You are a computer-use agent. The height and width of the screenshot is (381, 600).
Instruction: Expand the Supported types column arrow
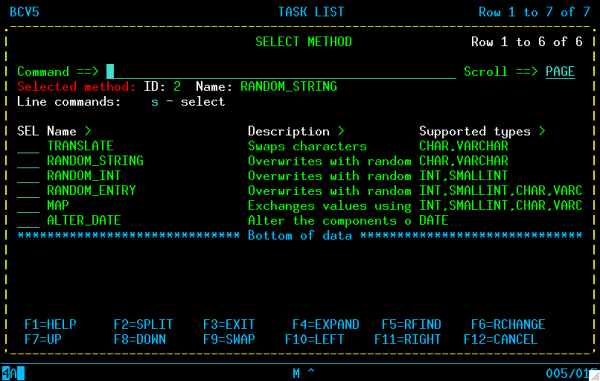[x=542, y=131]
